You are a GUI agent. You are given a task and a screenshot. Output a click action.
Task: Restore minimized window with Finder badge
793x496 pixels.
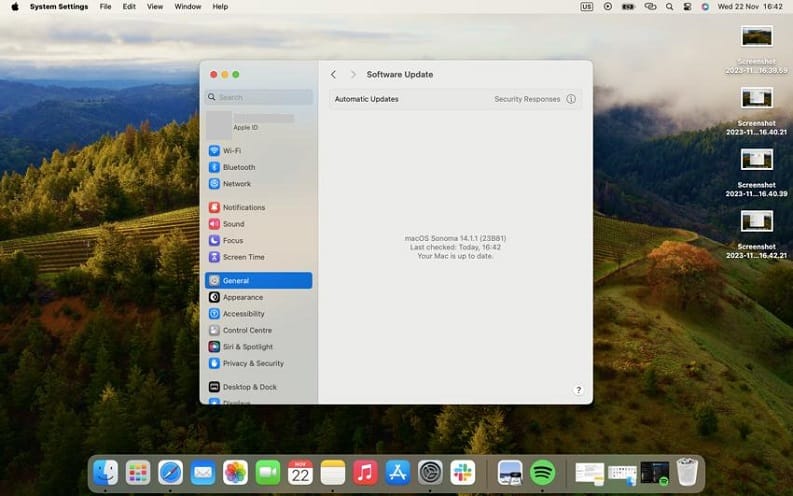[622, 475]
